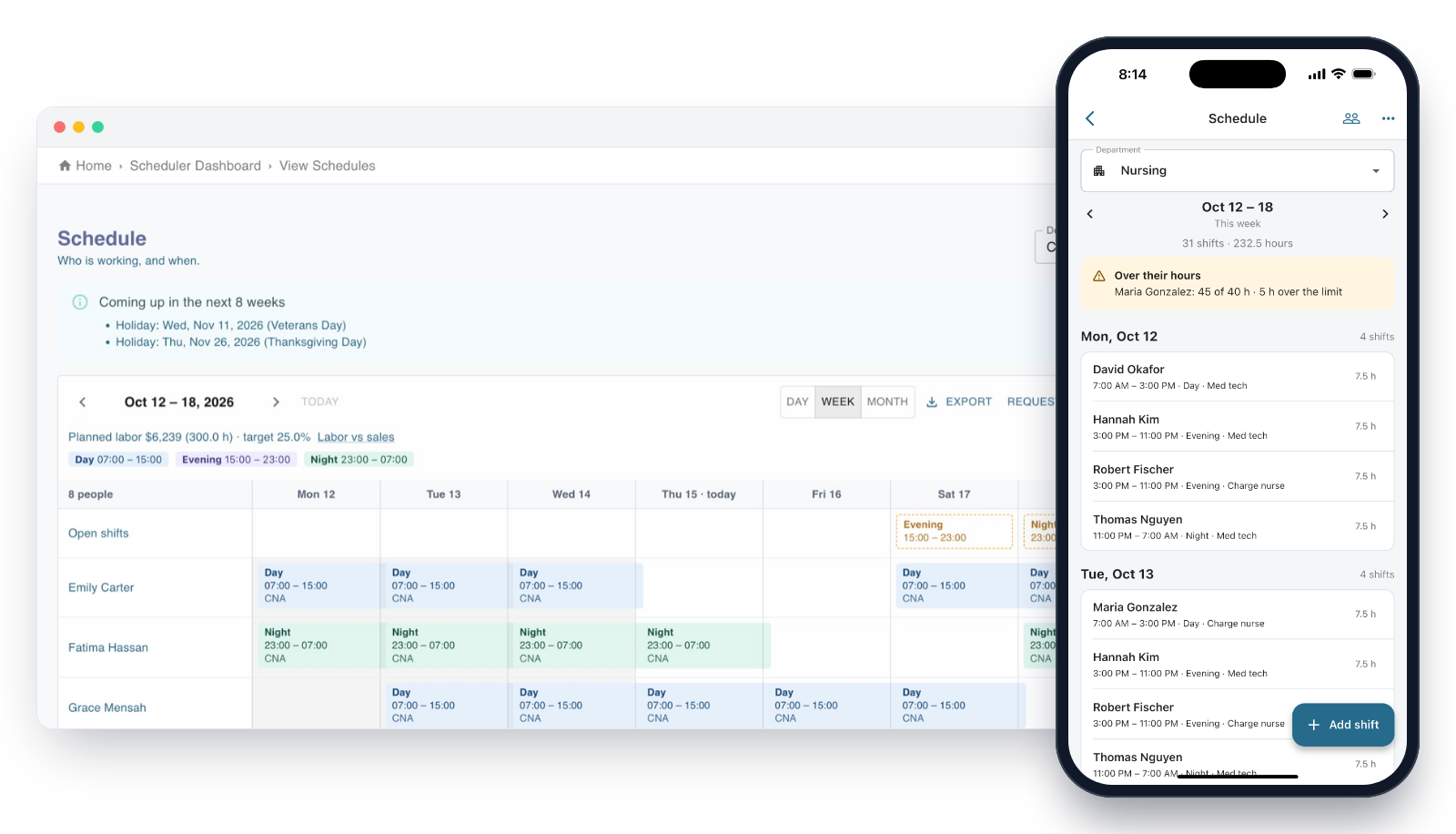Screen dimensions: 1456x834
Task: Open Emily Carter's schedule row
Action: coord(101,587)
